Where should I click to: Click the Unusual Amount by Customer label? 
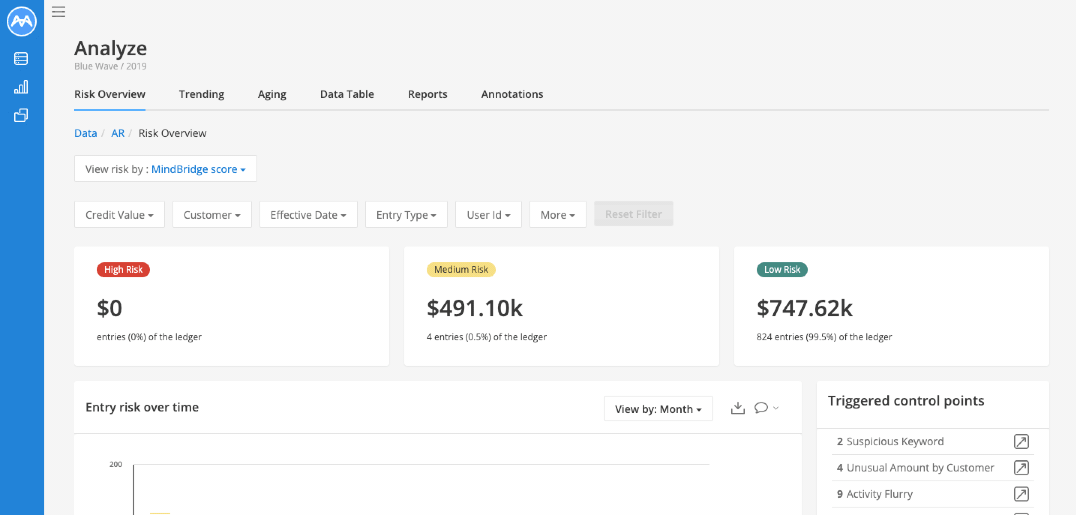click(x=920, y=468)
